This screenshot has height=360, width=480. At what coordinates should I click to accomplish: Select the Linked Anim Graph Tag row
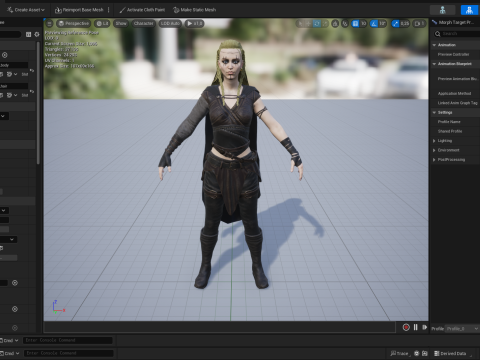coord(455,103)
